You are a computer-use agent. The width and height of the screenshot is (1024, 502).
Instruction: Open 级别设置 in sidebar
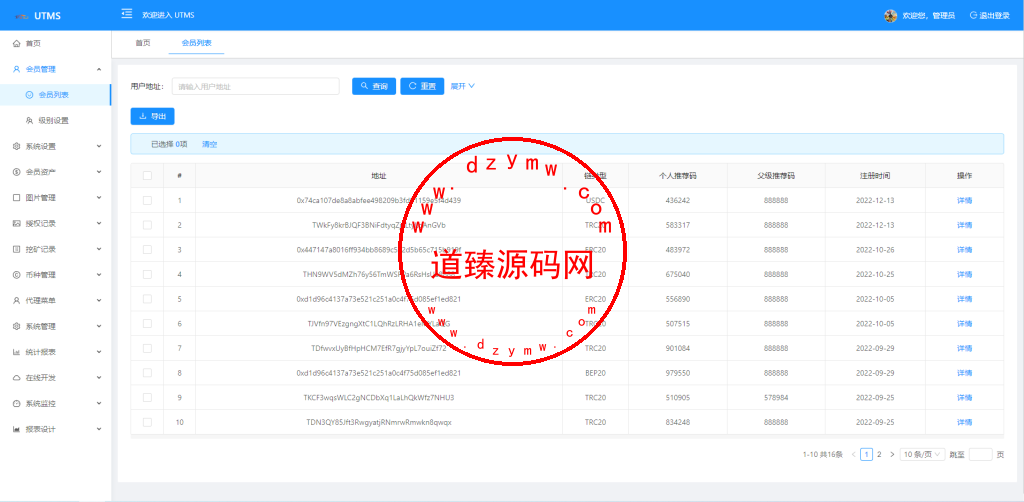pyautogui.click(x=54, y=121)
